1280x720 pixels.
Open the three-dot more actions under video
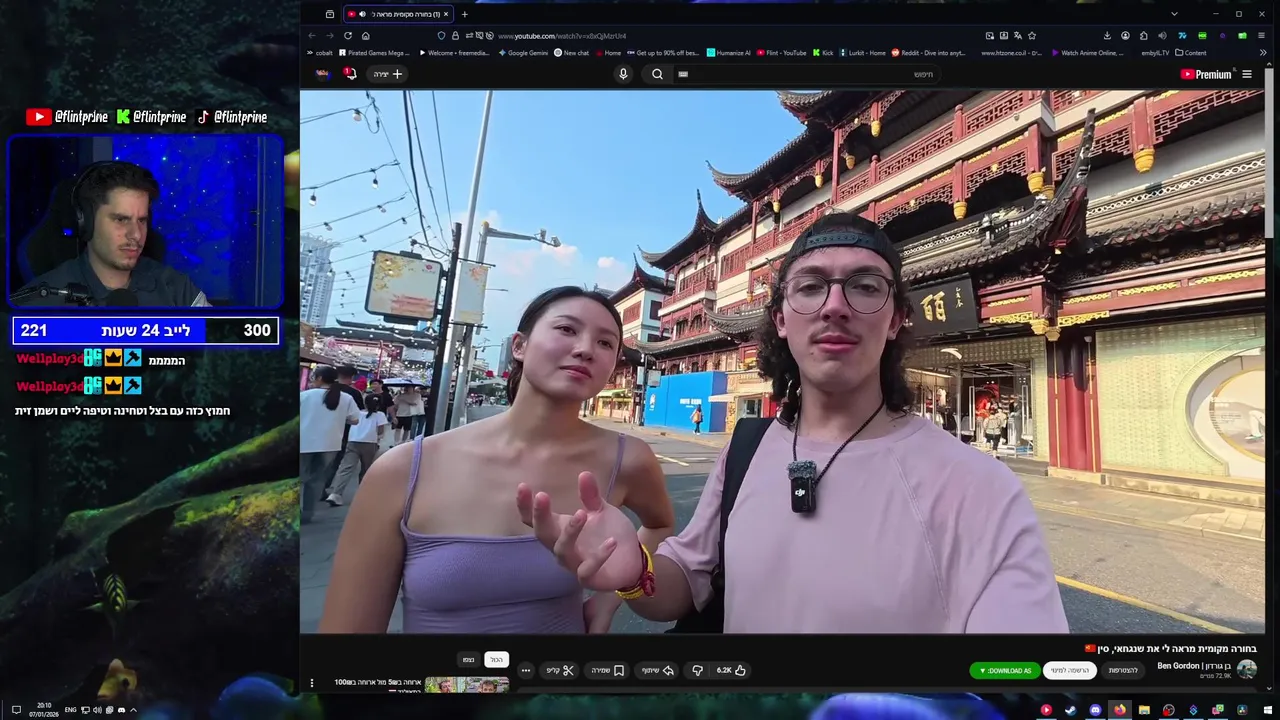pyautogui.click(x=526, y=670)
